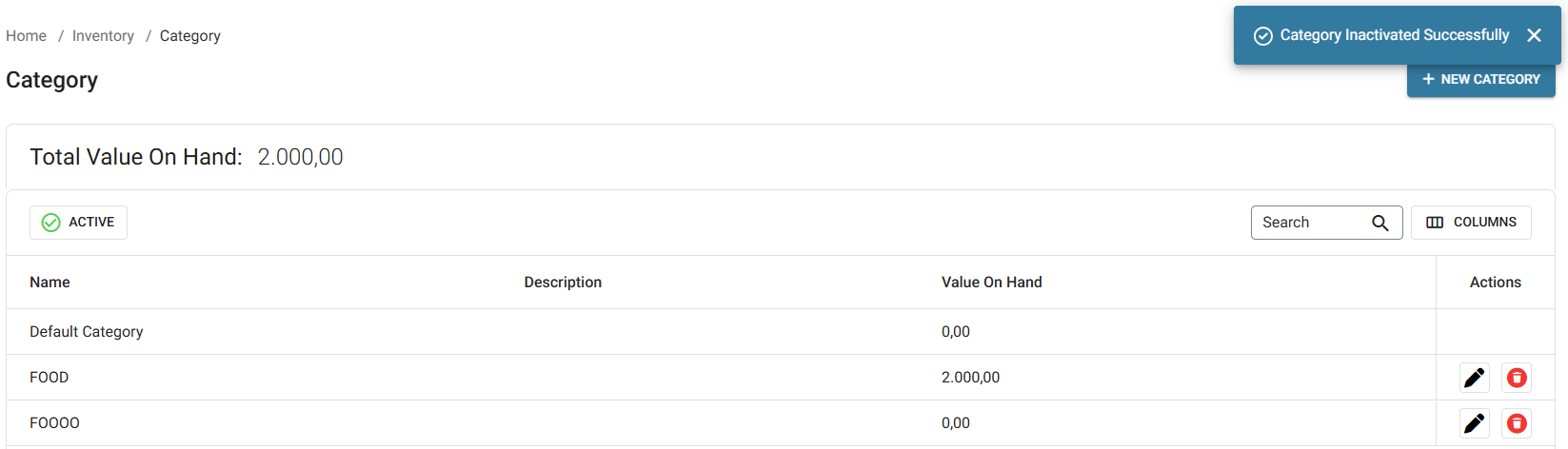Click the magnifier icon in the search box
The image size is (1568, 449).
(1379, 223)
